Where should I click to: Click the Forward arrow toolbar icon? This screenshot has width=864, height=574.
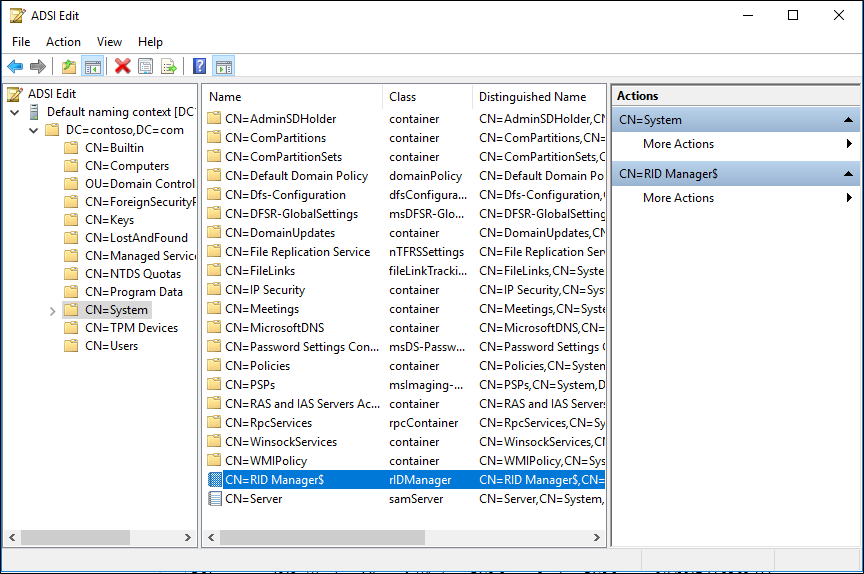click(37, 67)
